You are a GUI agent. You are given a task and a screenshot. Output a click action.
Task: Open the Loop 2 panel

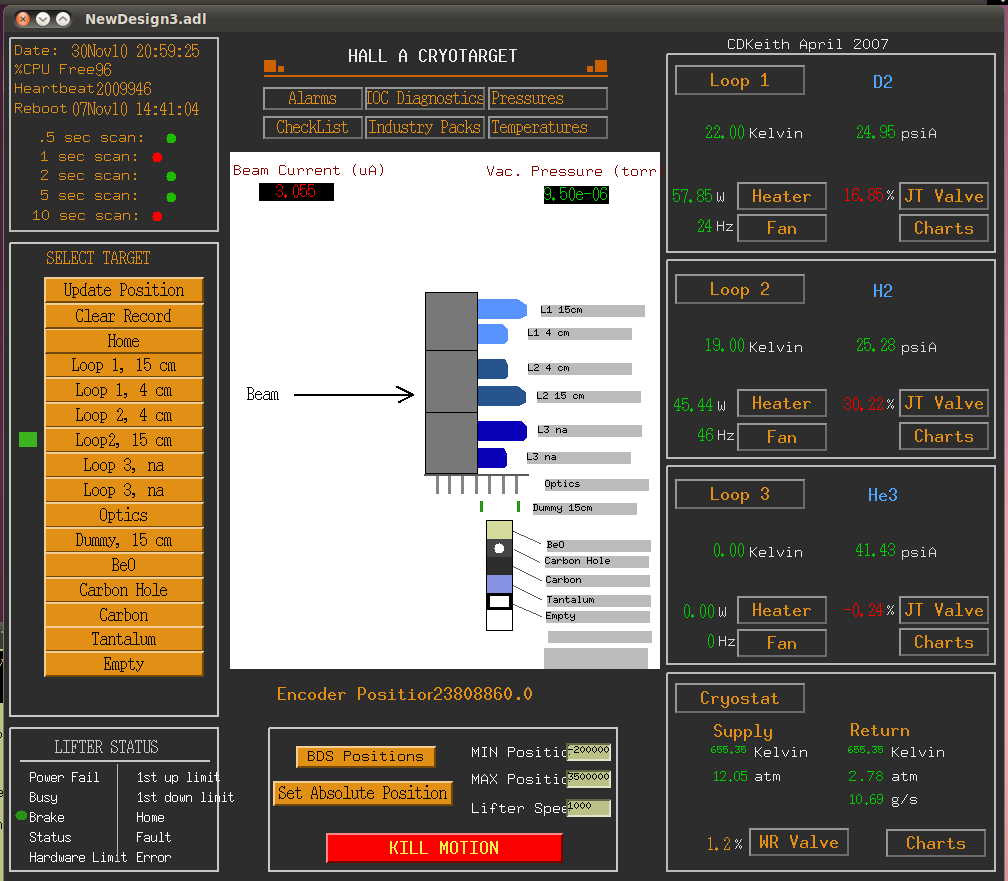click(x=739, y=289)
